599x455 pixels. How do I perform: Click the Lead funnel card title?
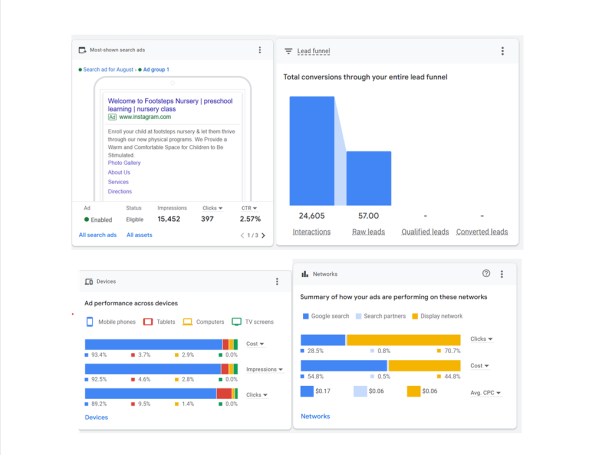[314, 51]
